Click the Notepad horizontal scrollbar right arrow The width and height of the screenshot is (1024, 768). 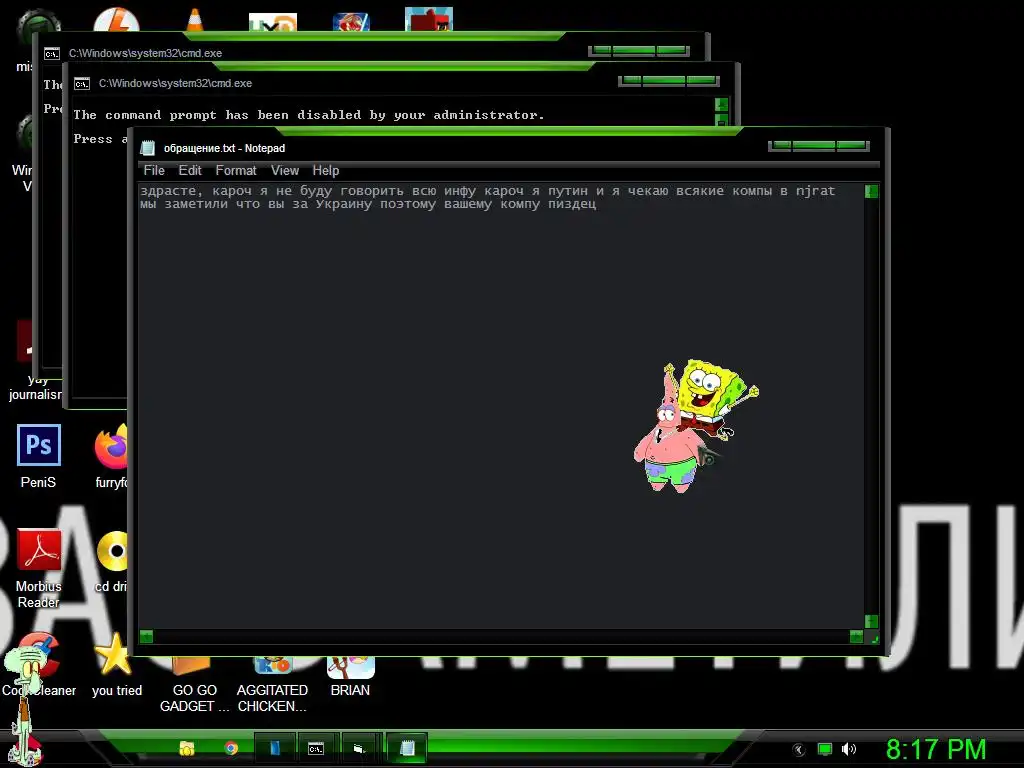coord(856,636)
